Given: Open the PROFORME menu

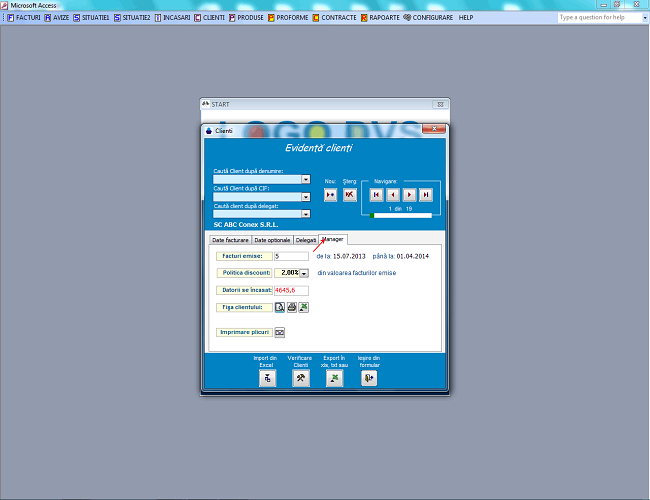Looking at the screenshot, I should coord(288,17).
